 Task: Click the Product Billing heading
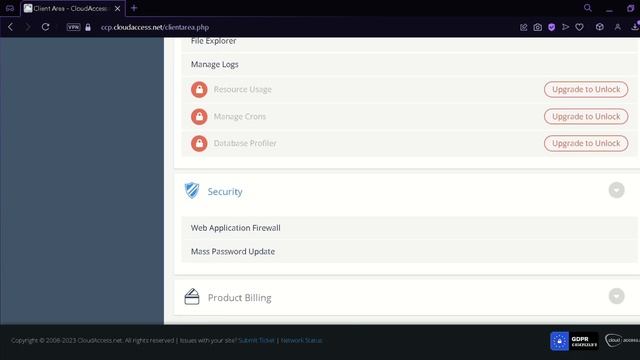[240, 298]
